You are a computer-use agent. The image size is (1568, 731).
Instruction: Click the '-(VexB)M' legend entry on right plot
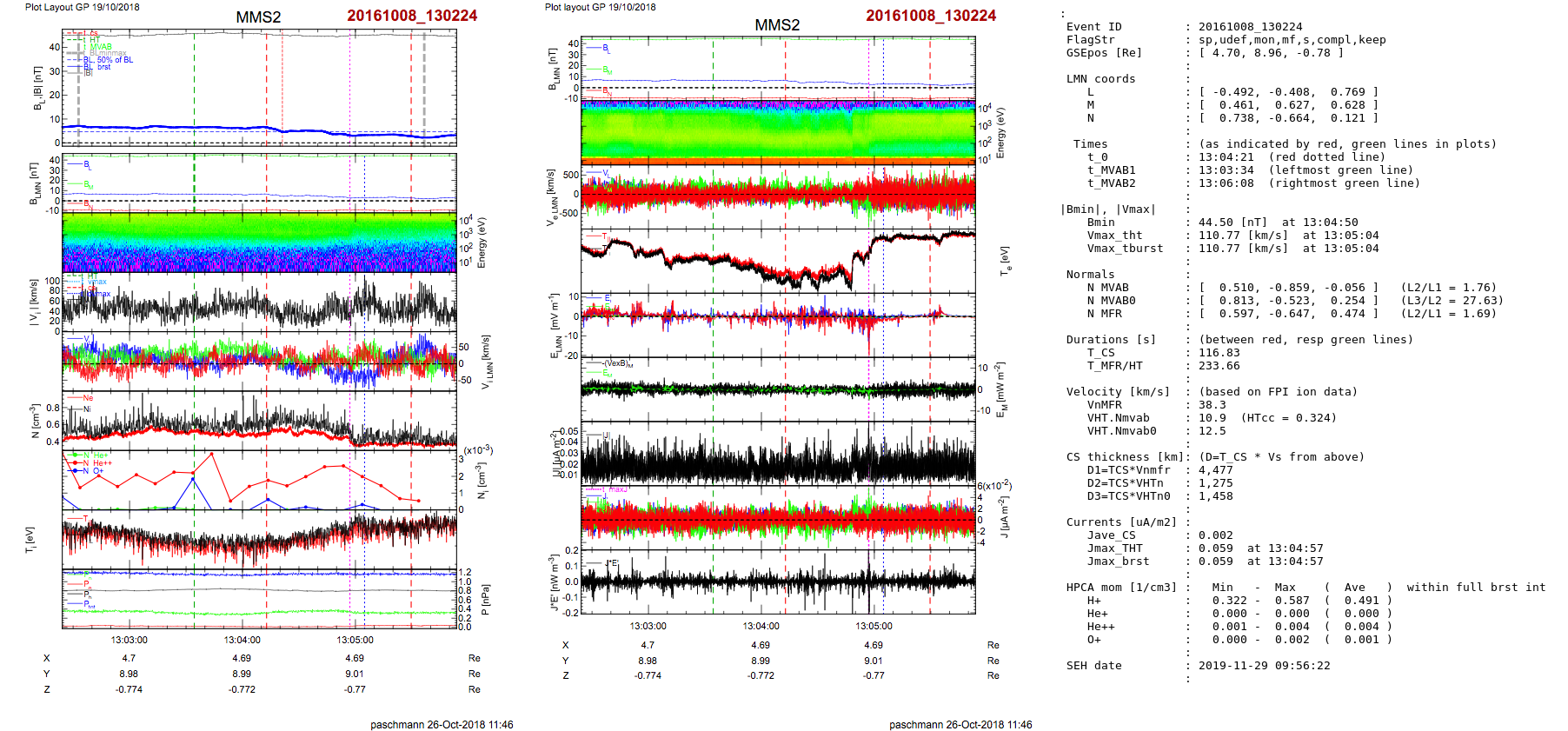pyautogui.click(x=617, y=363)
